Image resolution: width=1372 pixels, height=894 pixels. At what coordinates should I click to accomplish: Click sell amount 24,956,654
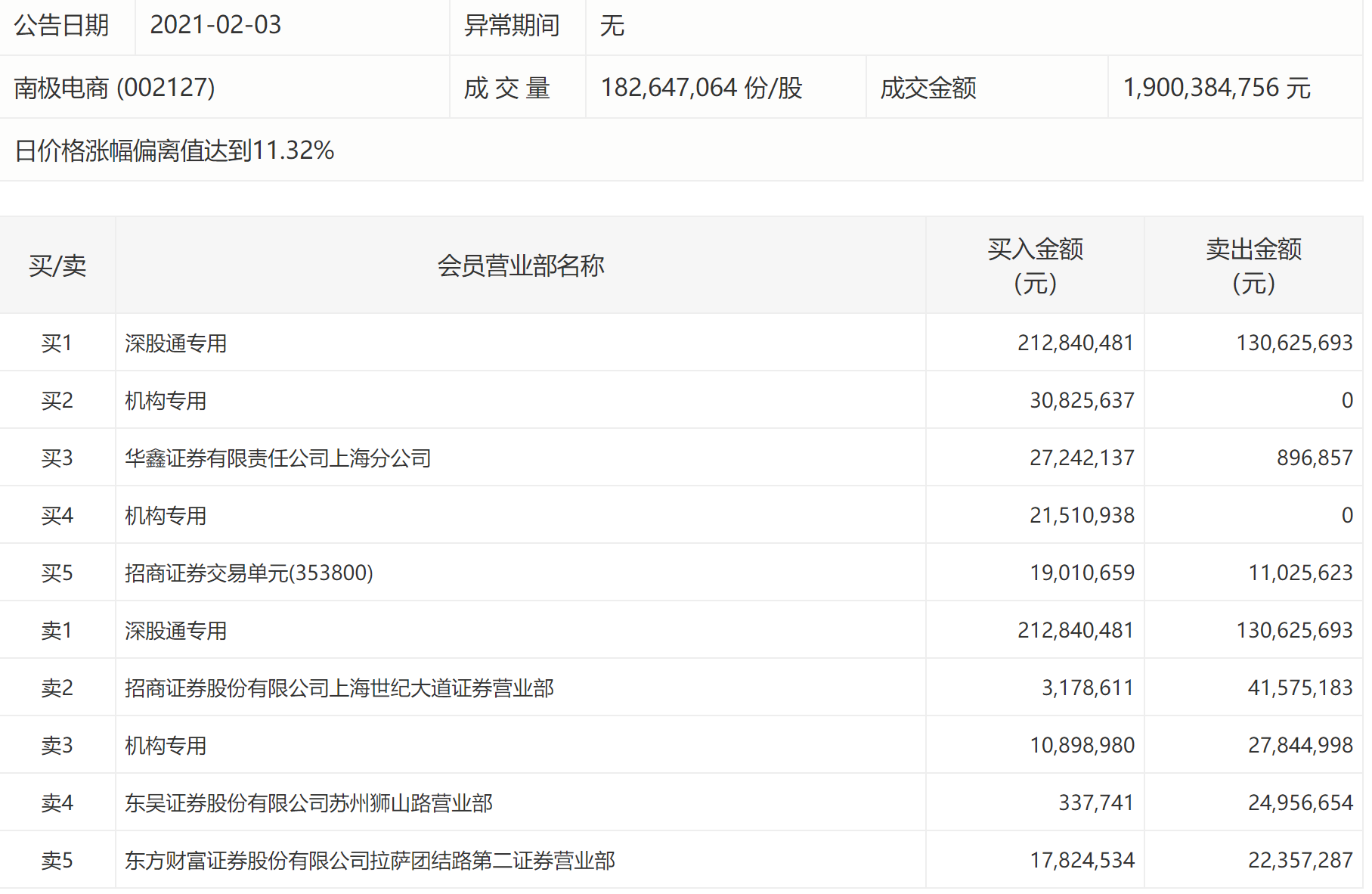1300,803
